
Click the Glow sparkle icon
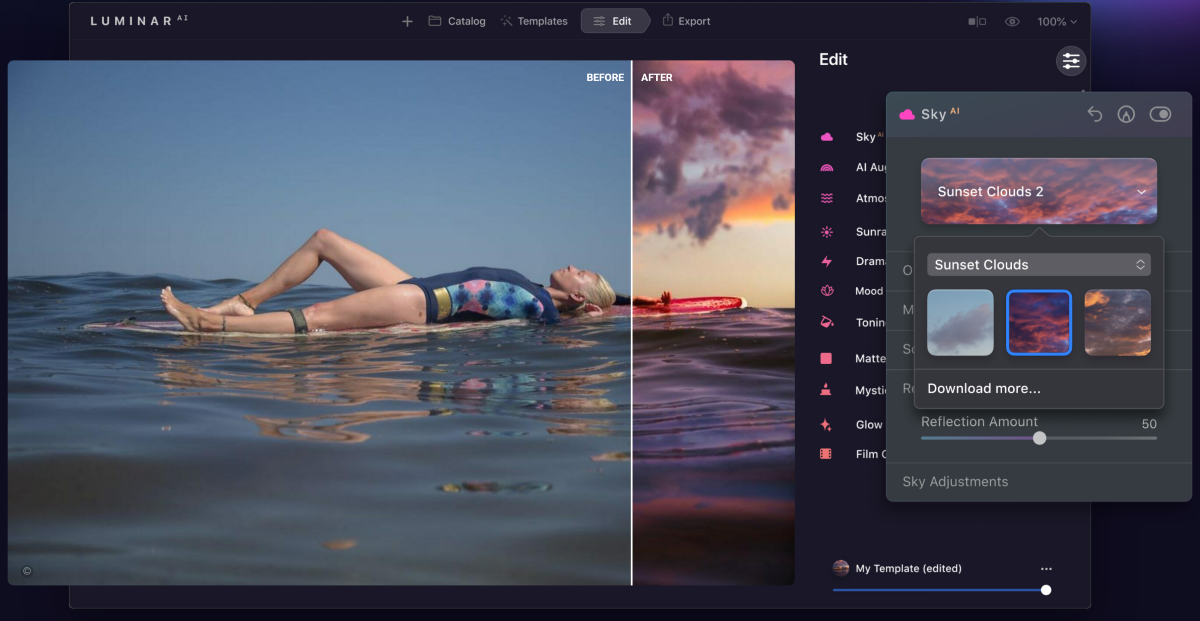[x=826, y=425]
